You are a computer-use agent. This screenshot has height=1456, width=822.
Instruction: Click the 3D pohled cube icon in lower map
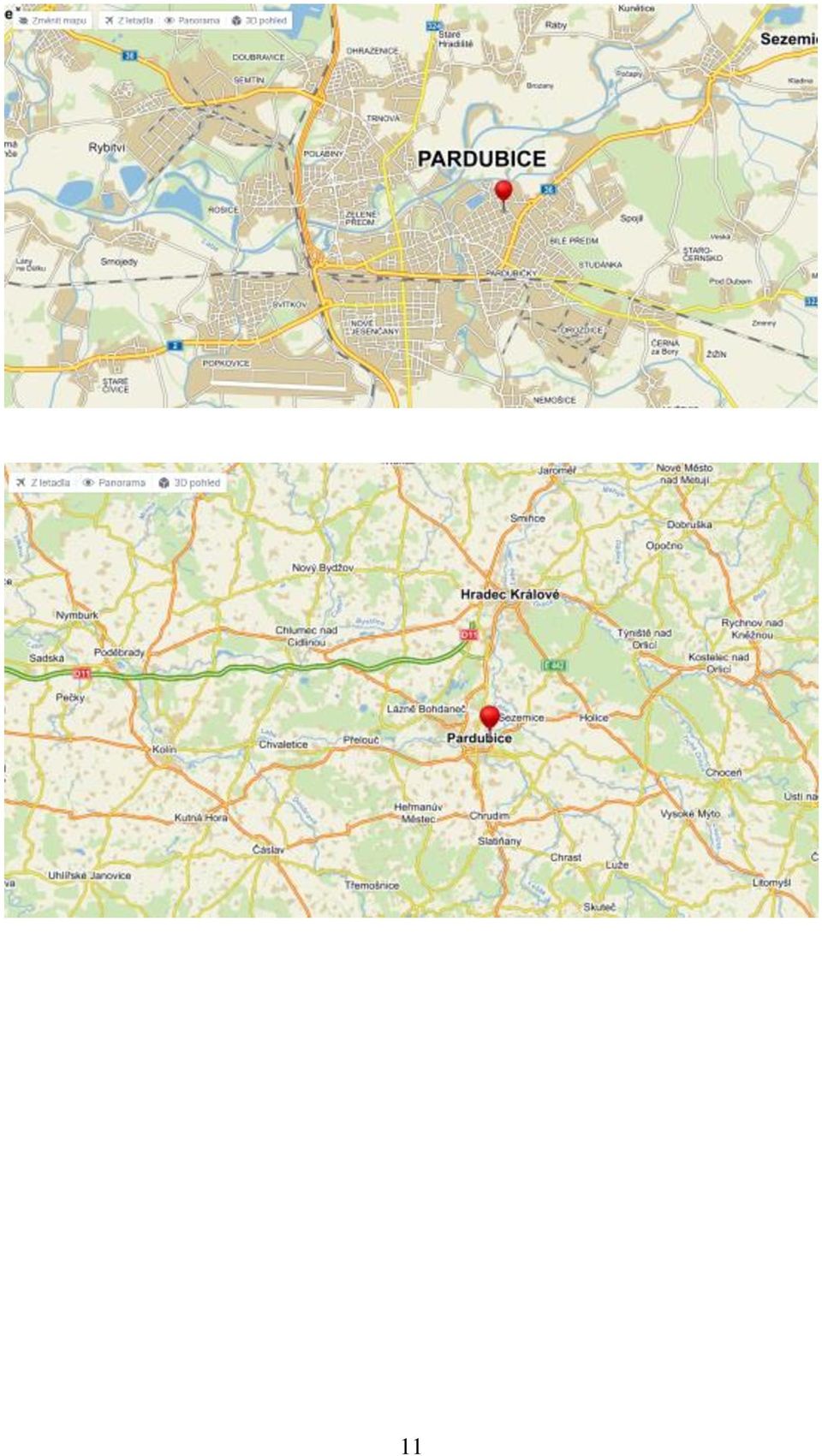pyautogui.click(x=164, y=483)
